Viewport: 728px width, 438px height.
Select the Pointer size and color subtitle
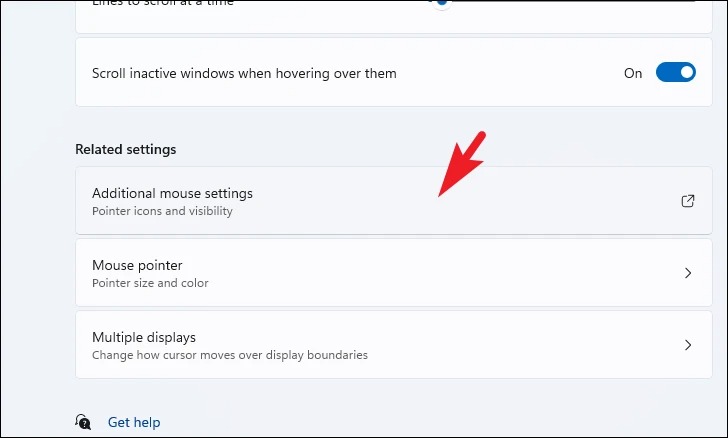(150, 283)
